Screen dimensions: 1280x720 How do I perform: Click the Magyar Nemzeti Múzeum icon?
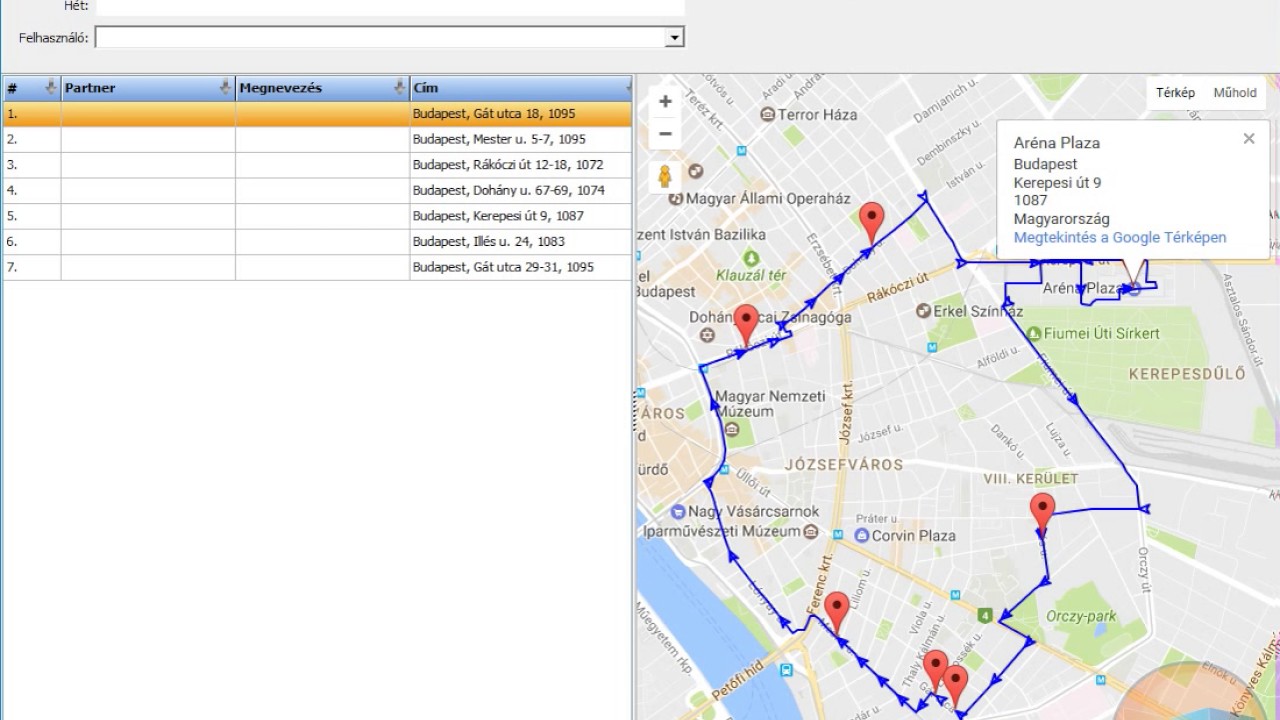tap(733, 430)
